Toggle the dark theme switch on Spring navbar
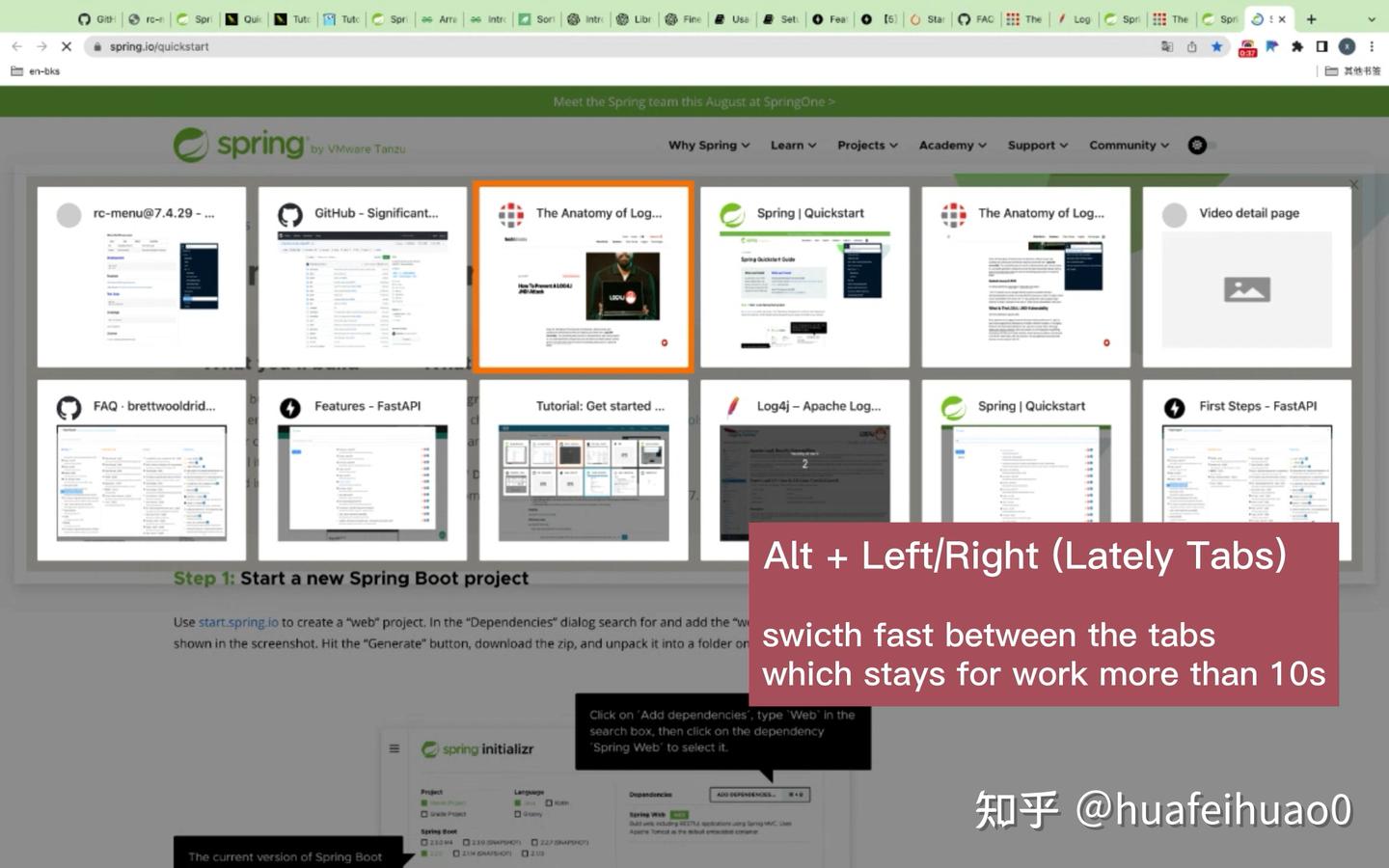 1196,145
